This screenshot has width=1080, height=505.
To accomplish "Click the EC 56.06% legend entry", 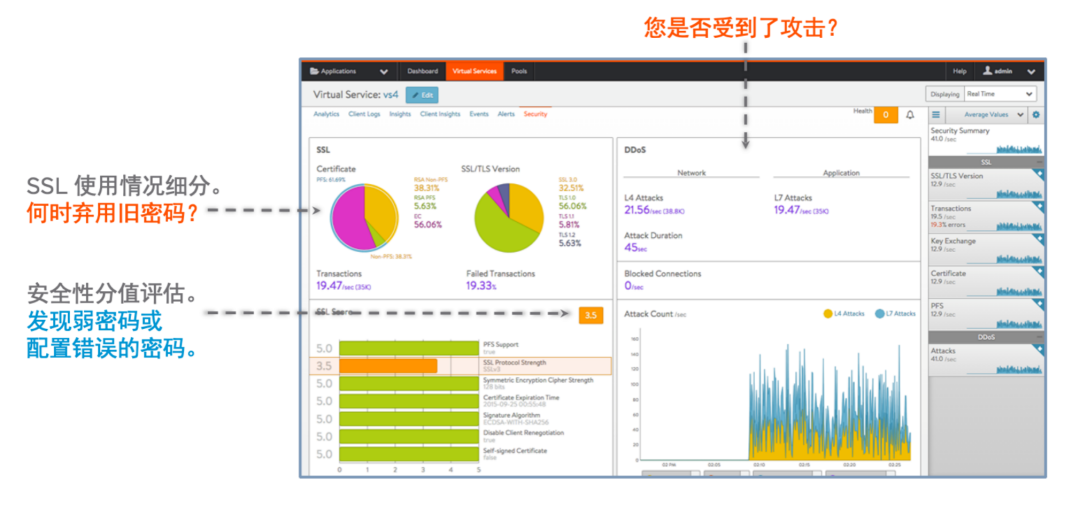I will 427,221.
